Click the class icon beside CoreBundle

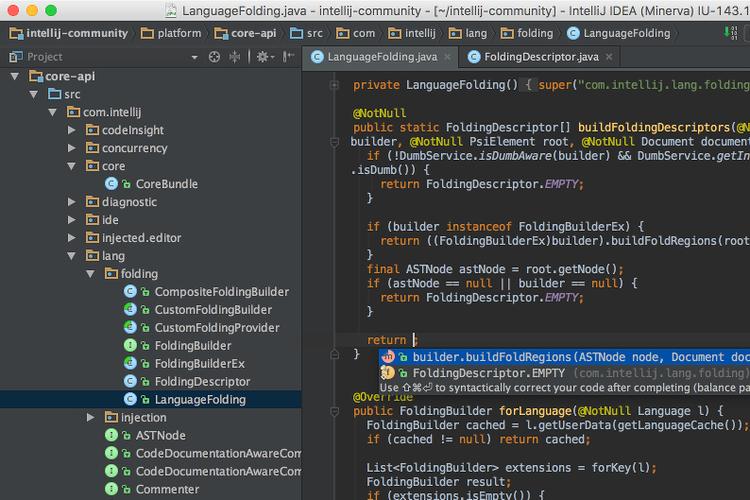coord(111,184)
